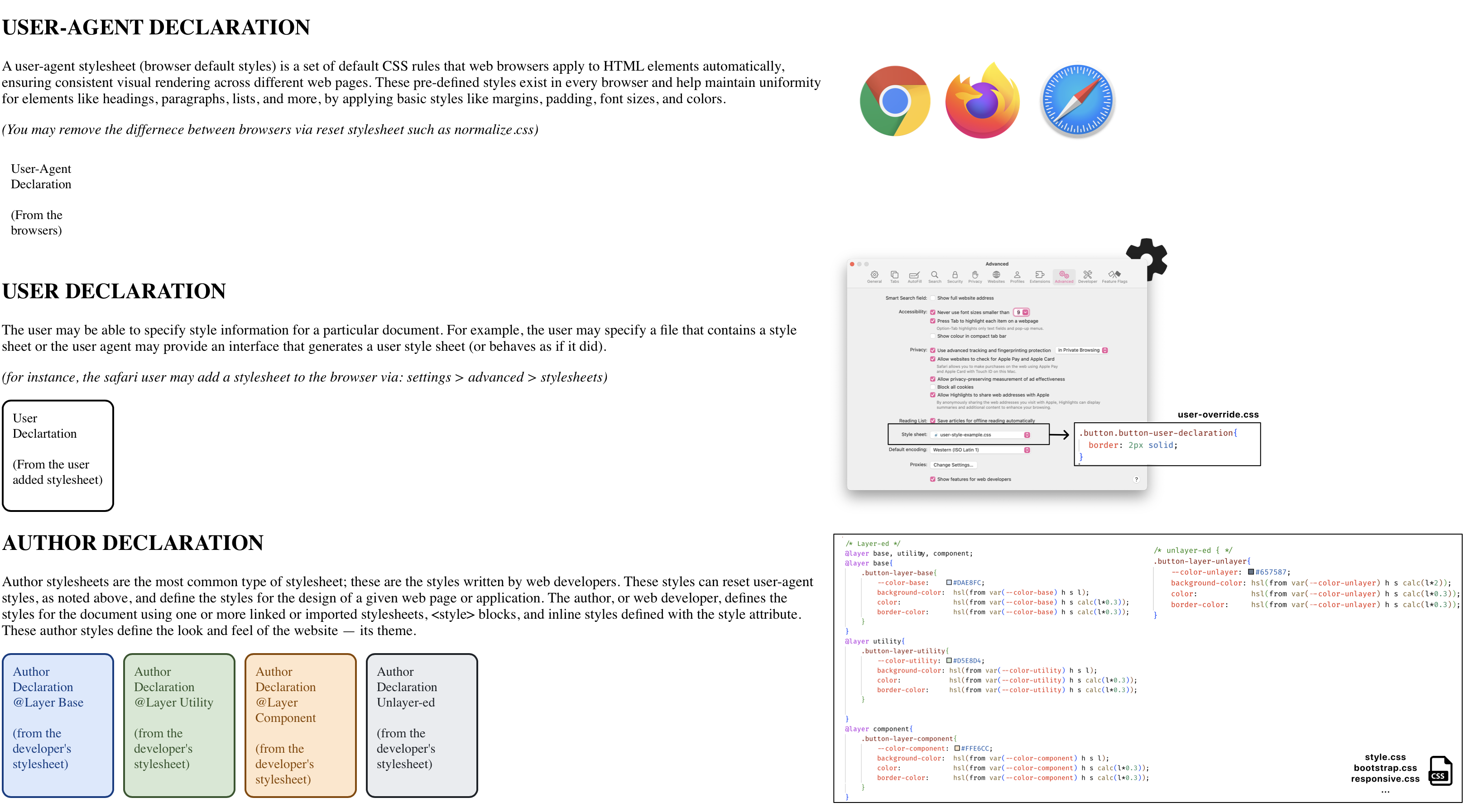The height and width of the screenshot is (812, 1469).
Task: Uncheck Show features for web developers
Action: [x=933, y=479]
